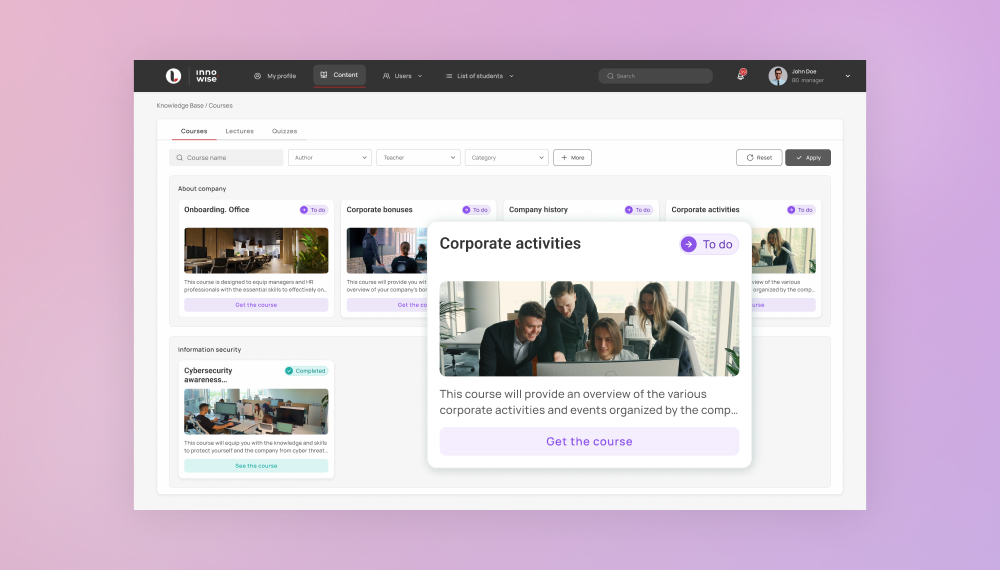Viewport: 1000px width, 570px height.
Task: Focus the header Search field
Action: click(x=656, y=76)
